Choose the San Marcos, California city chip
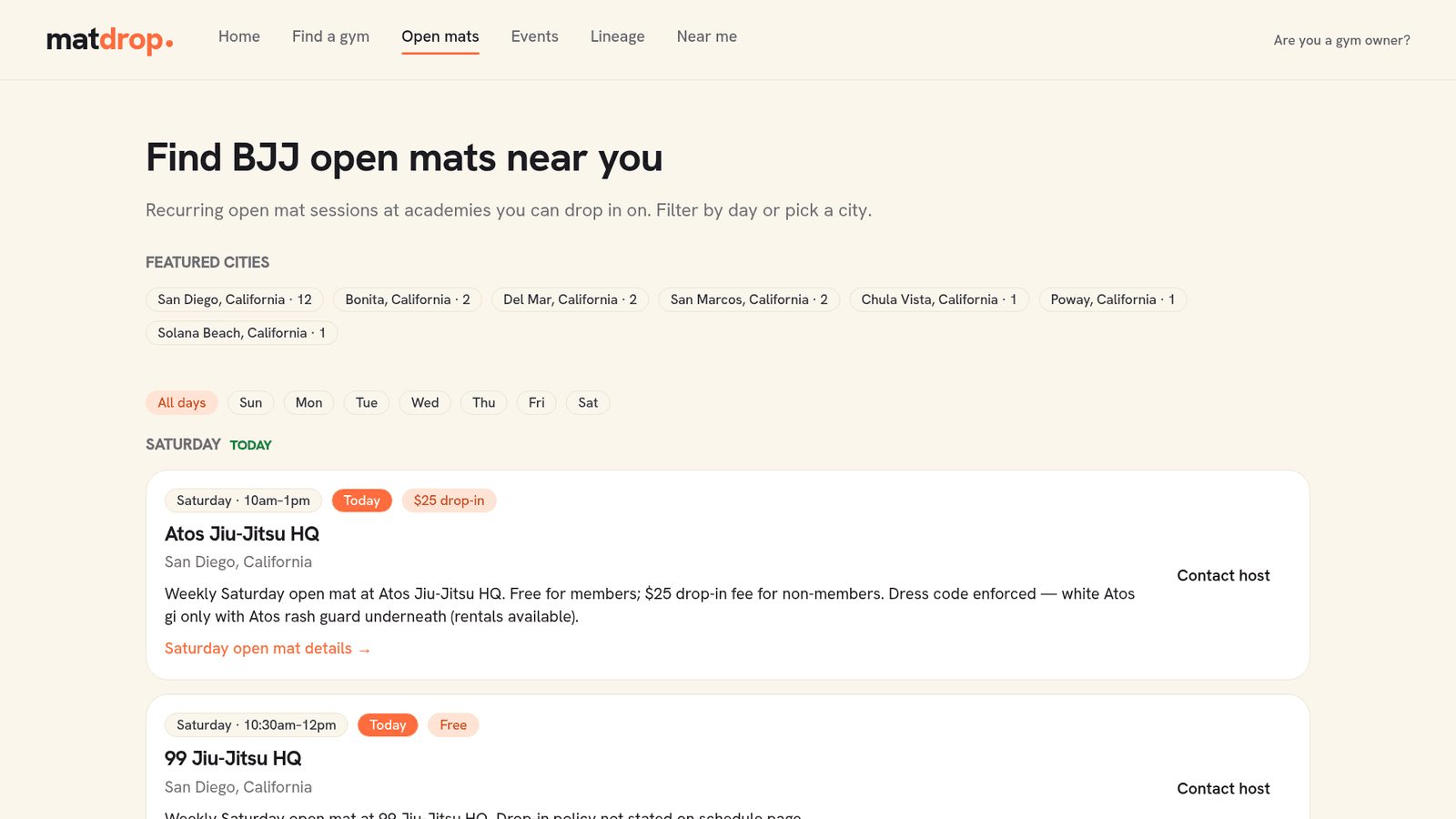 pos(749,299)
